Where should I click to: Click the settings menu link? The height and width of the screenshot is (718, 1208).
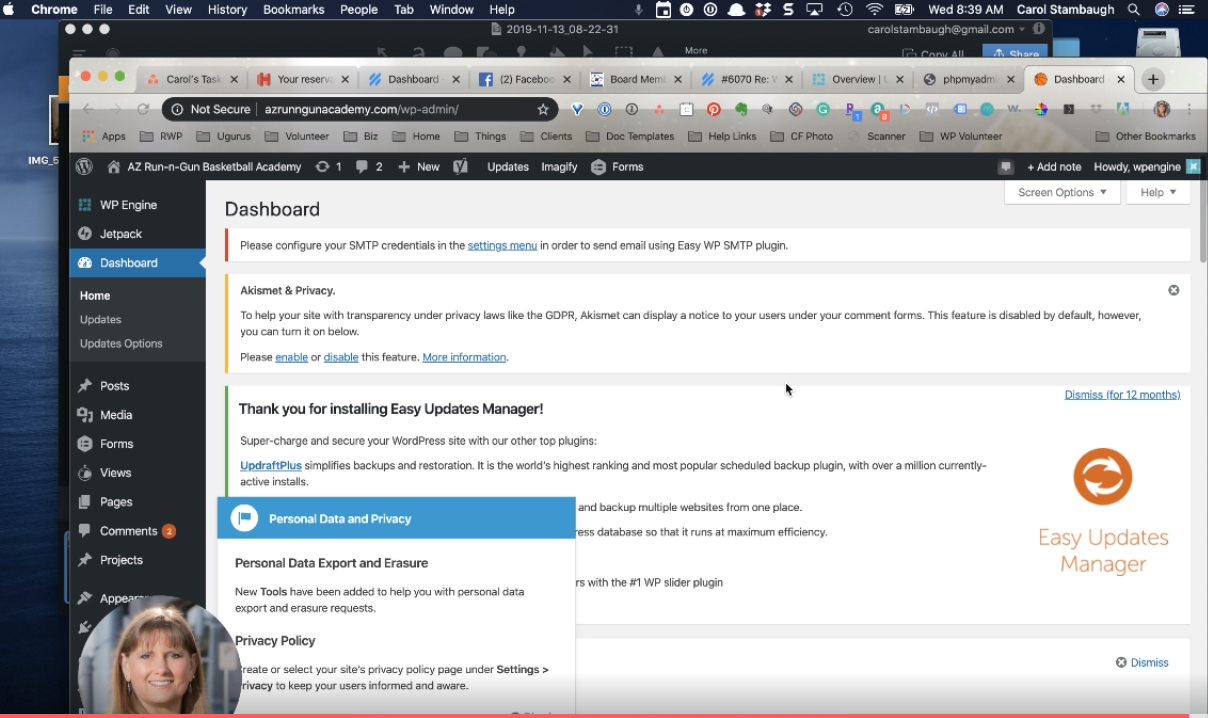click(502, 245)
